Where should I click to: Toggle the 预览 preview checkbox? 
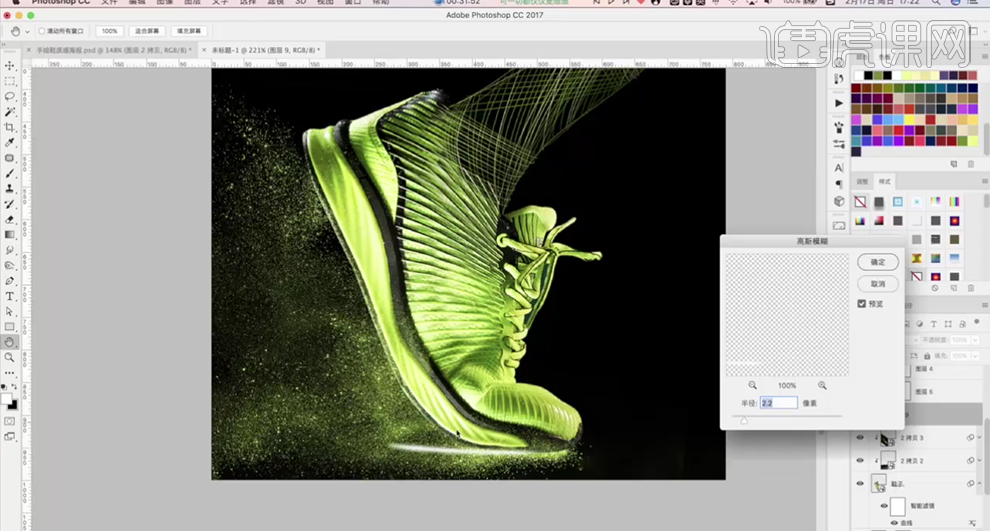[x=862, y=303]
